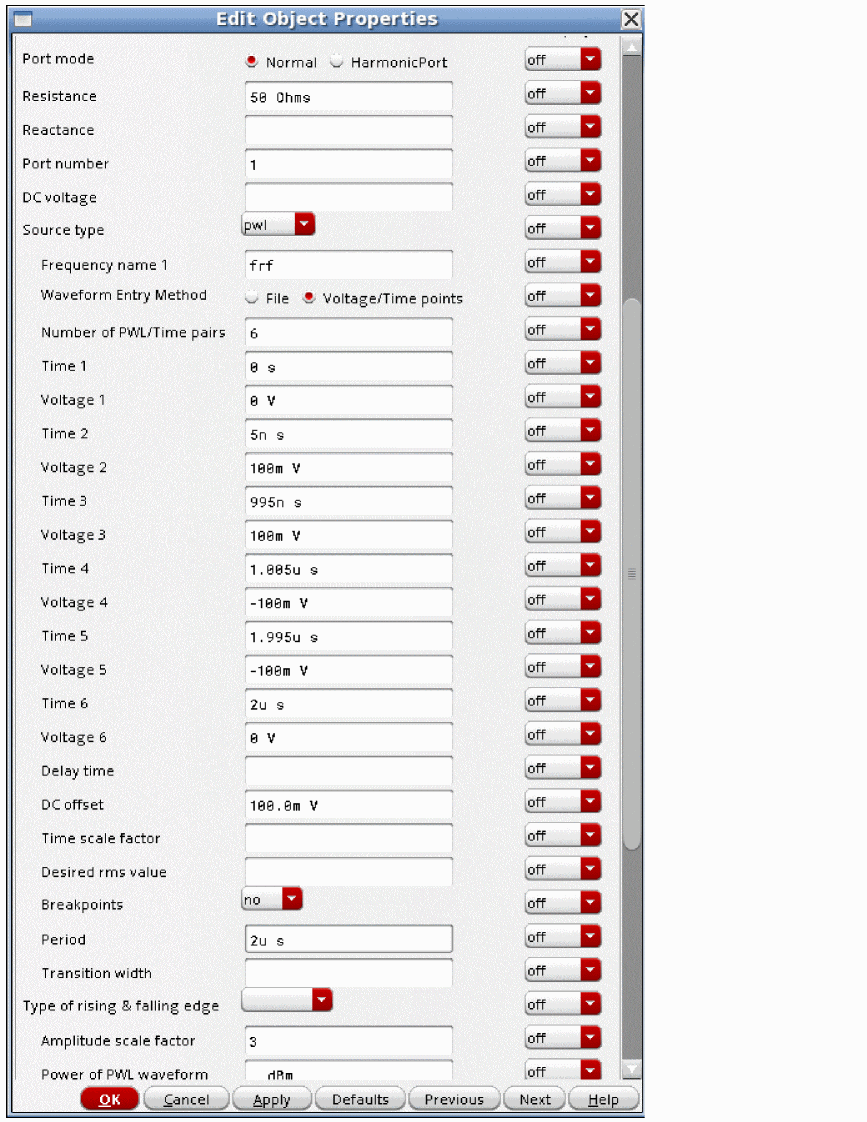The width and height of the screenshot is (867, 1122).
Task: Open display dropdown in DC voltage row
Action: pos(563,194)
